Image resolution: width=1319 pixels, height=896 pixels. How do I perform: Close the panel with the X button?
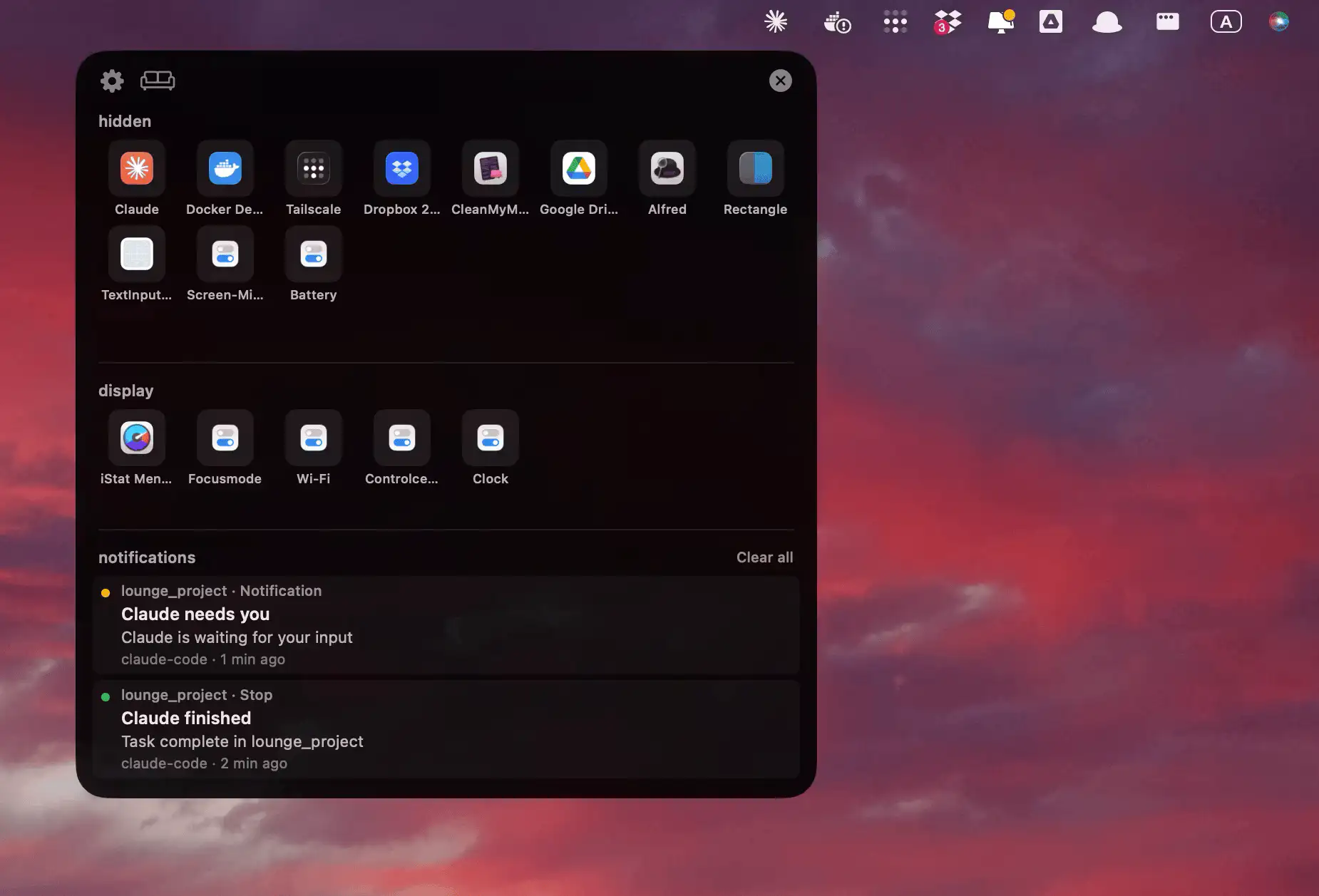781,81
